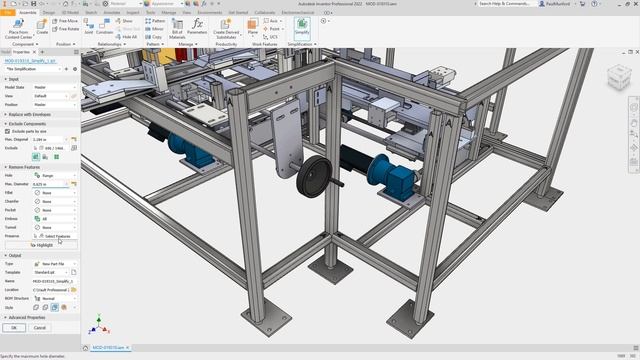640x360 pixels.
Task: Click the add preset plus icon
Action: (66, 69)
